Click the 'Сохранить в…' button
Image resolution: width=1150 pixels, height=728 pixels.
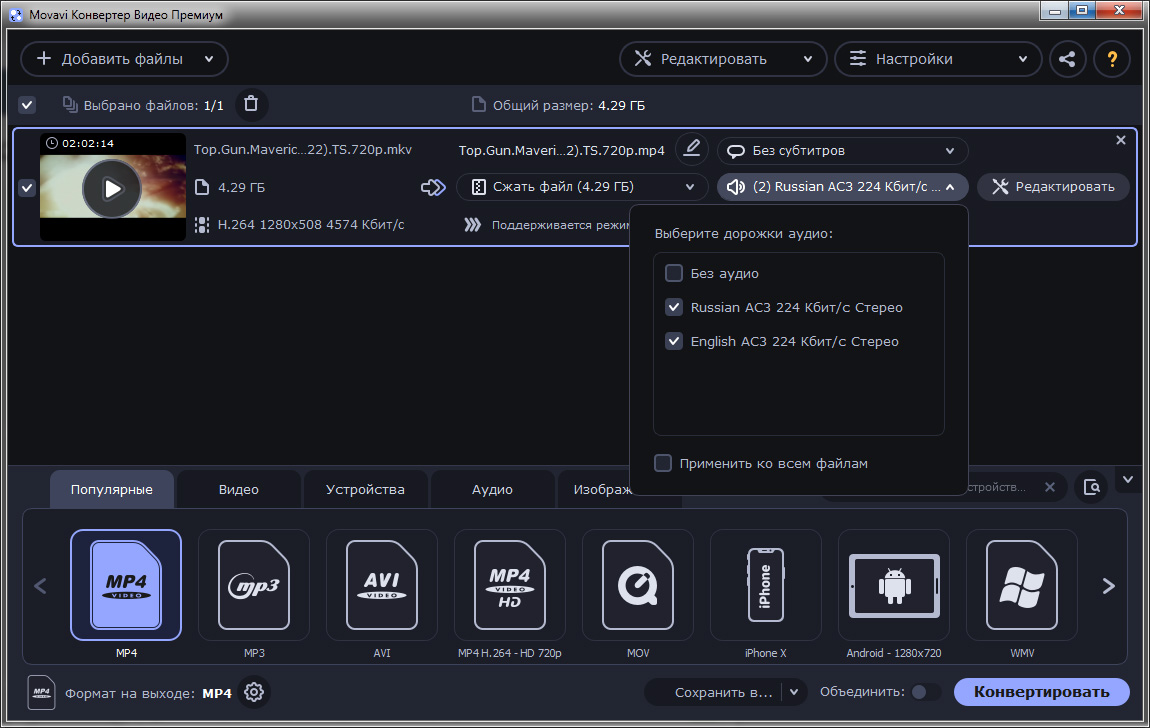point(722,692)
